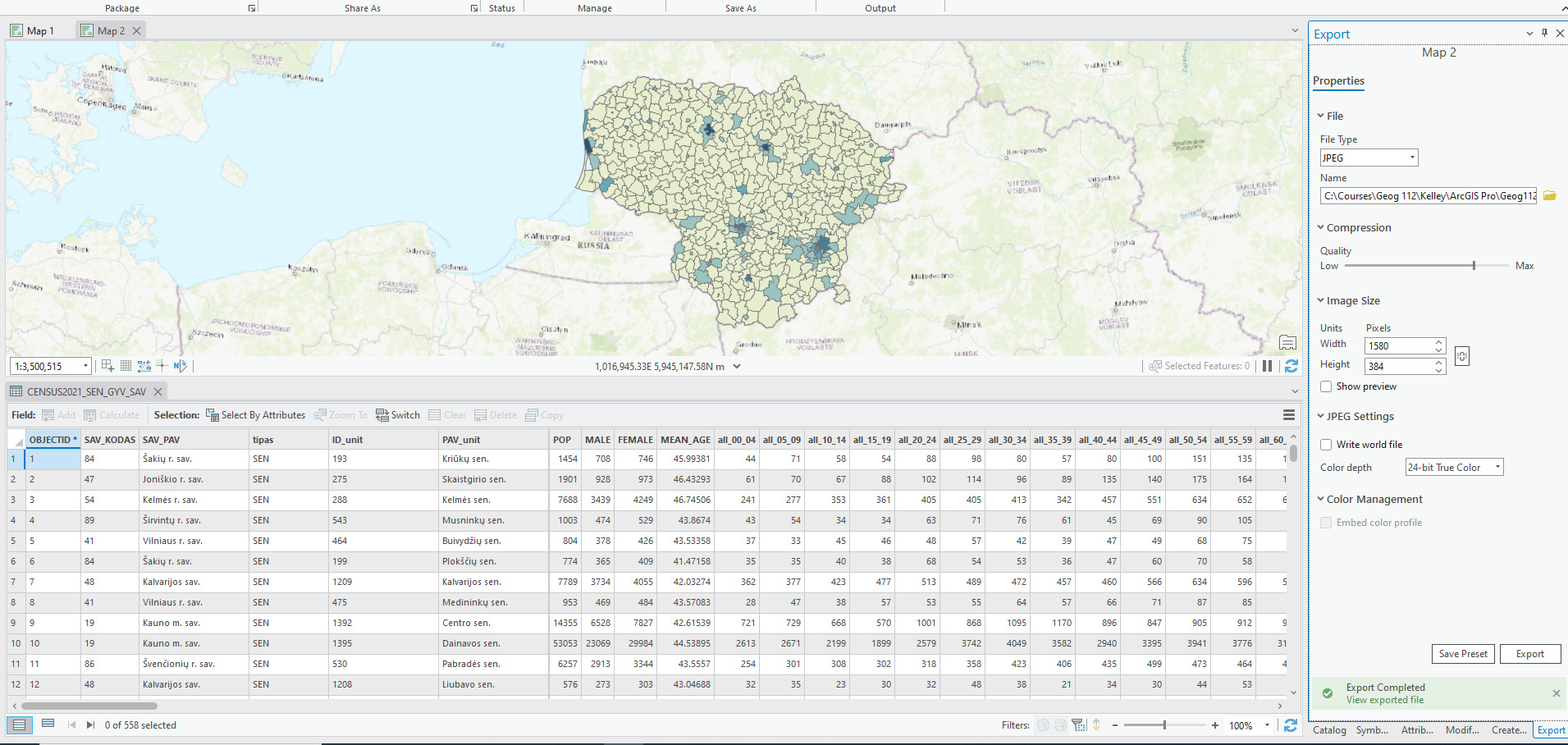The width and height of the screenshot is (1568, 745).
Task: Open the map navigator north arrow icon
Action: click(180, 366)
